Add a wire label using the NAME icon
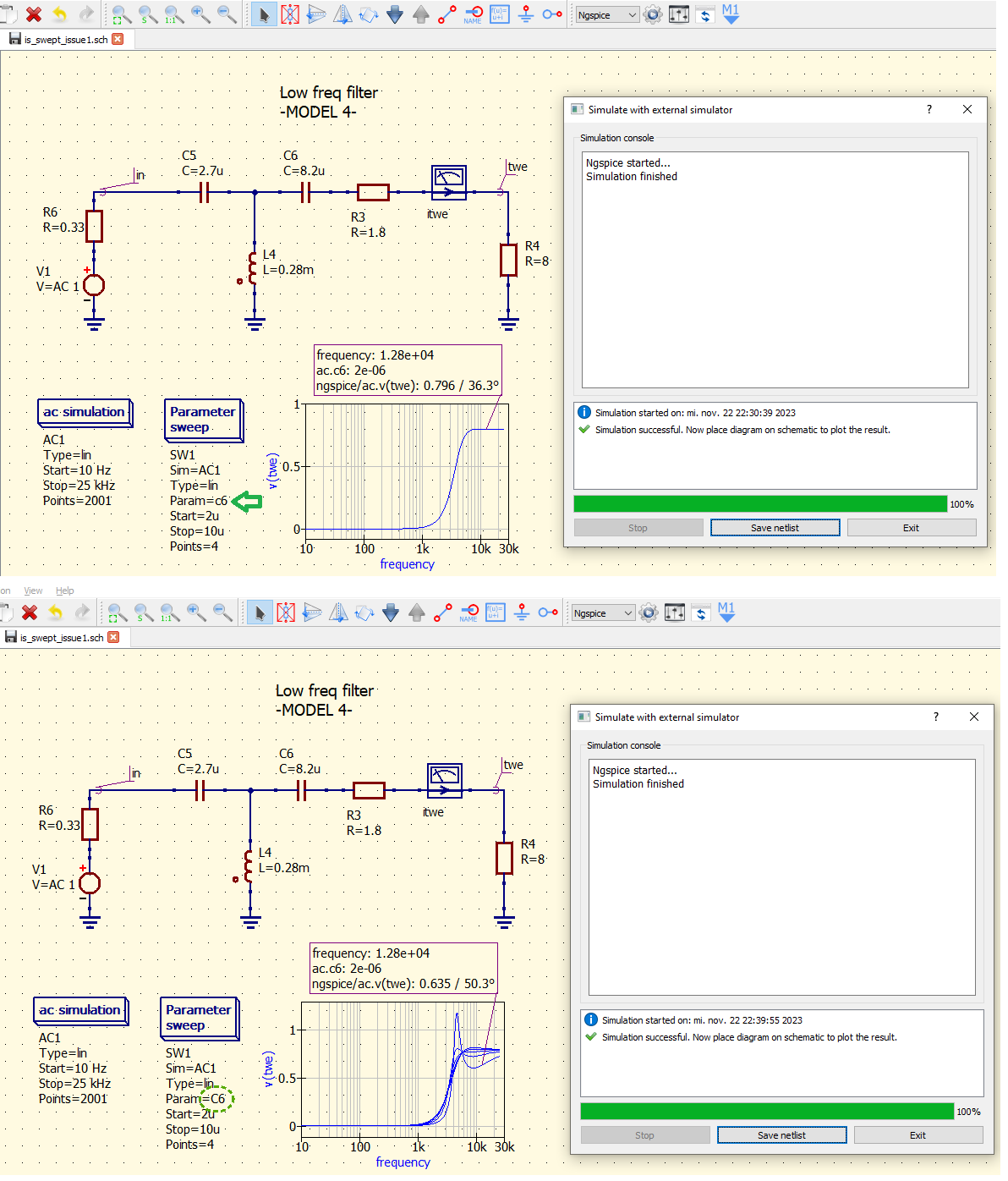 point(471,14)
